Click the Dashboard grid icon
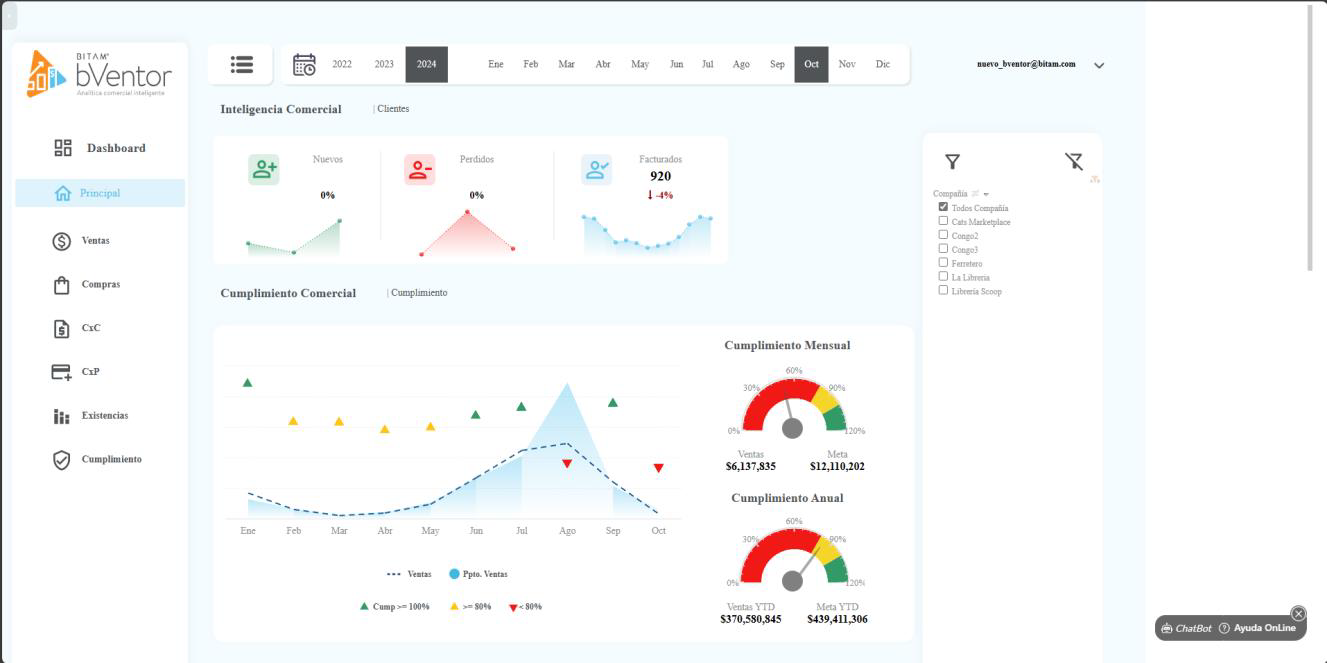The width and height of the screenshot is (1327, 663). tap(63, 148)
